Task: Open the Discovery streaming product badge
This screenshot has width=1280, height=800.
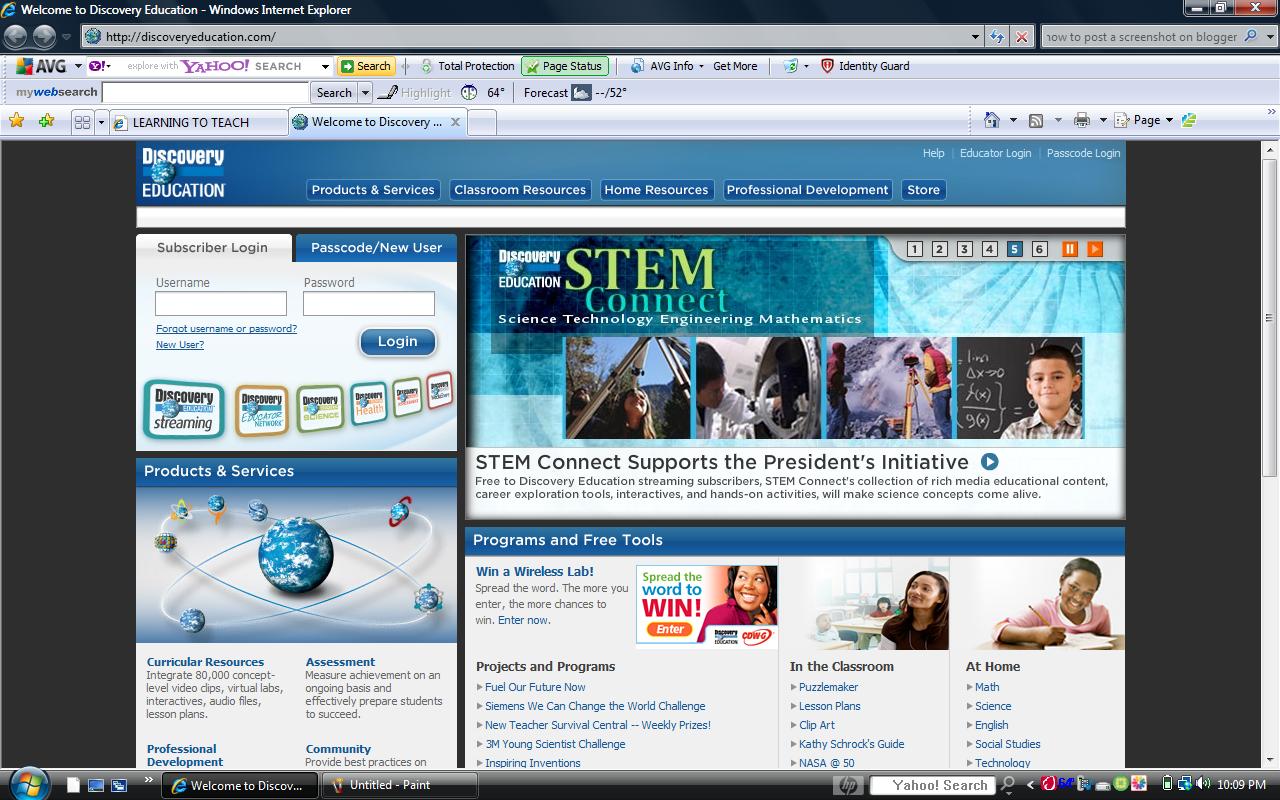Action: click(x=184, y=410)
